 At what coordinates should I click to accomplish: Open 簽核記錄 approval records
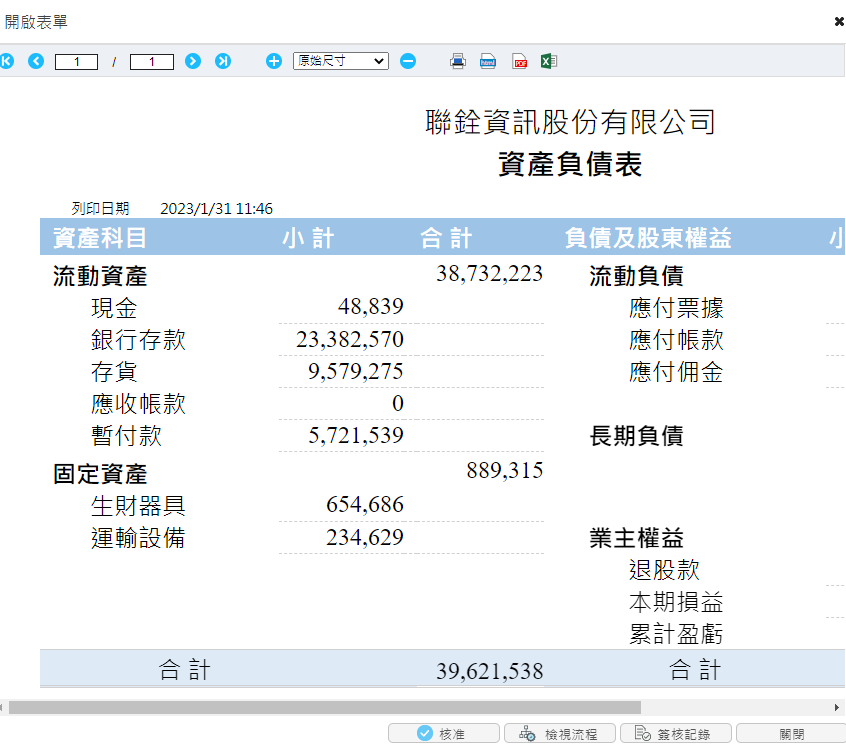(x=676, y=734)
